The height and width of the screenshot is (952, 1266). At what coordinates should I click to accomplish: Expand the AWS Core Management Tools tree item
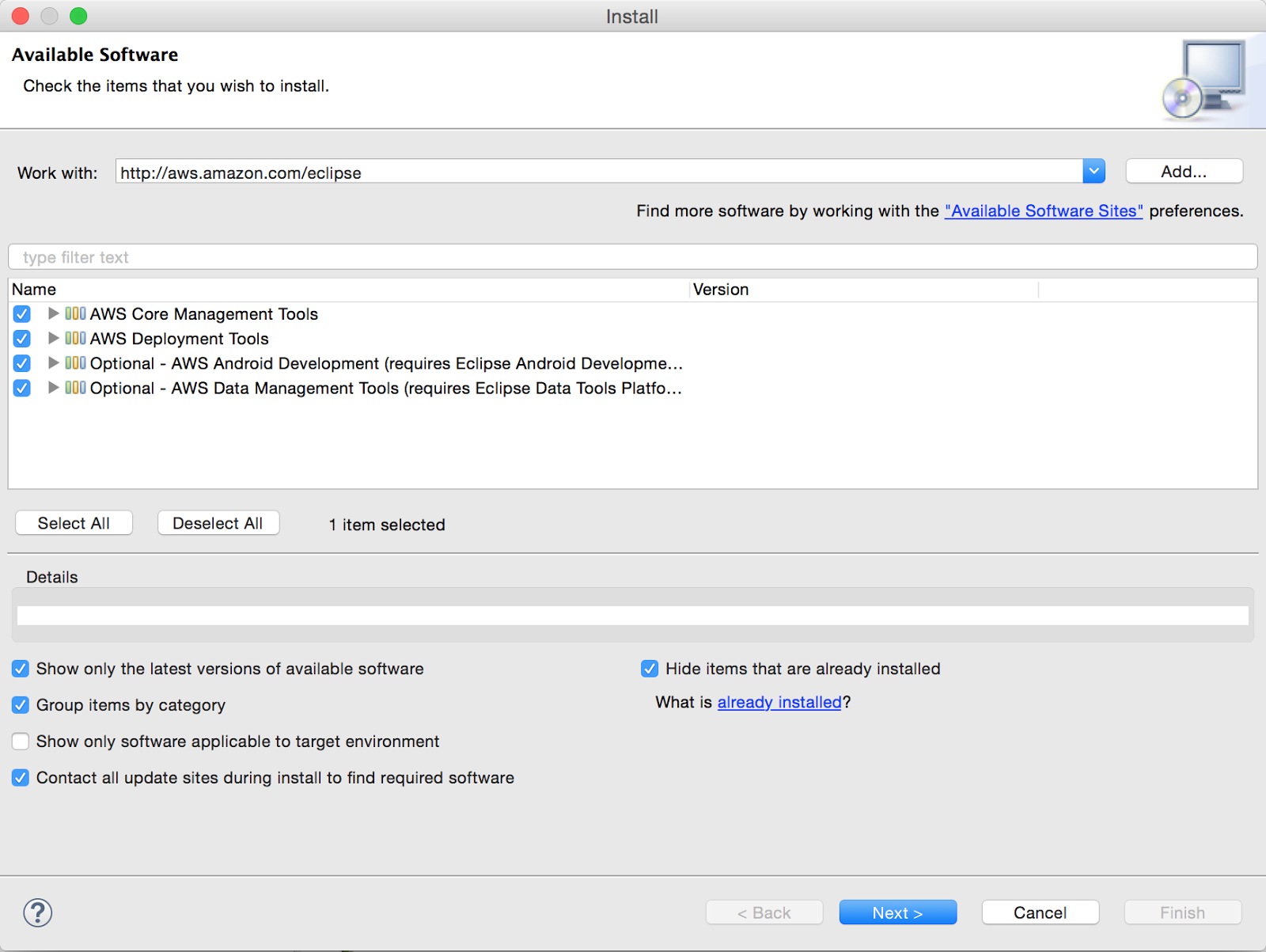(52, 314)
